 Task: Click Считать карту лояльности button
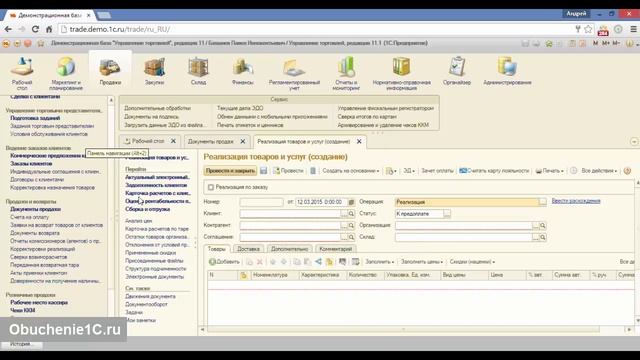494,171
